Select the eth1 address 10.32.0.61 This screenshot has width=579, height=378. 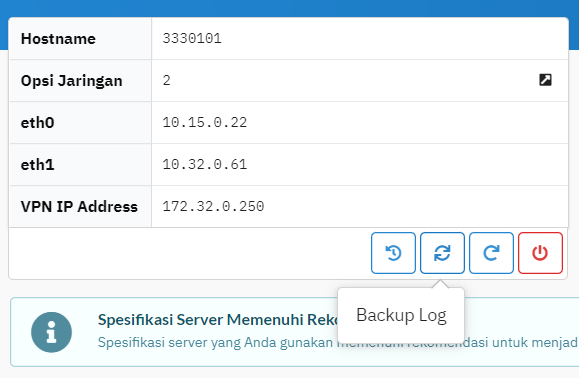205,165
